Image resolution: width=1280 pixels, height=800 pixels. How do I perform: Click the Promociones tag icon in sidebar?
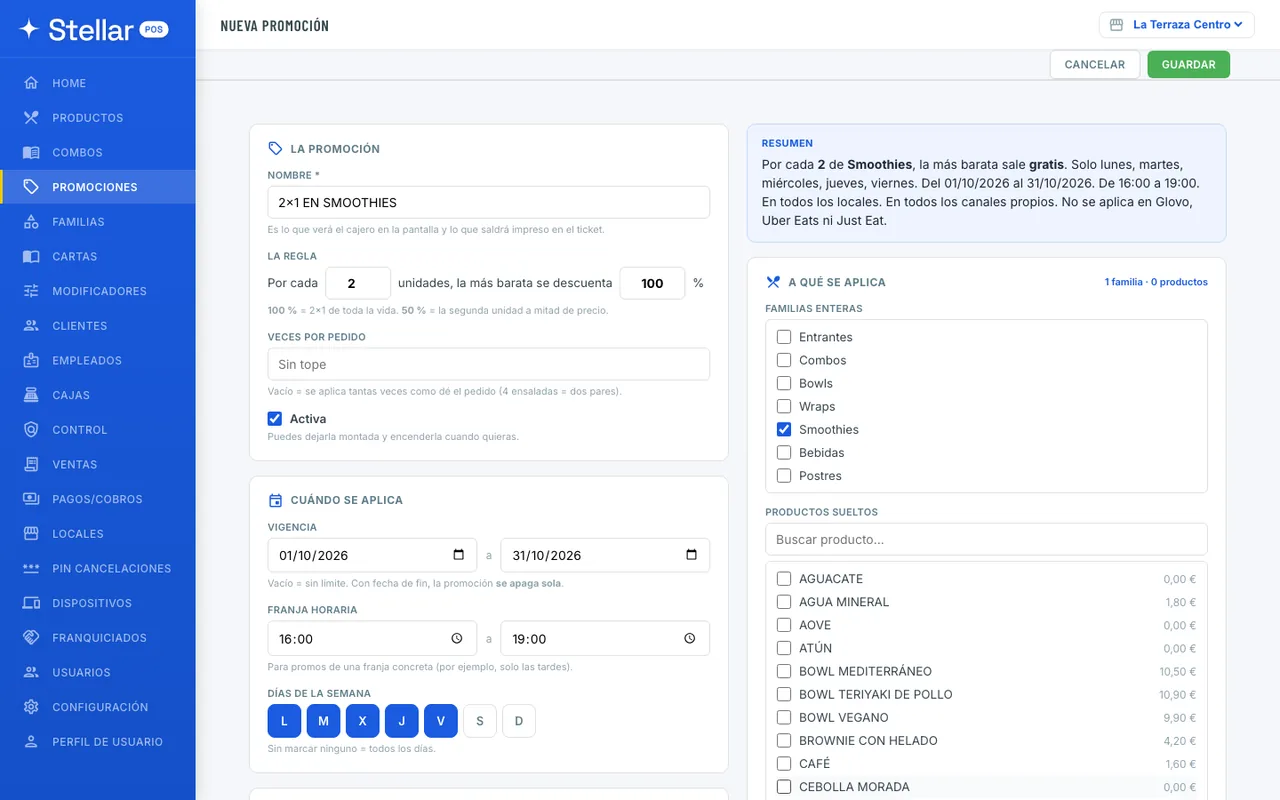[x=31, y=187]
